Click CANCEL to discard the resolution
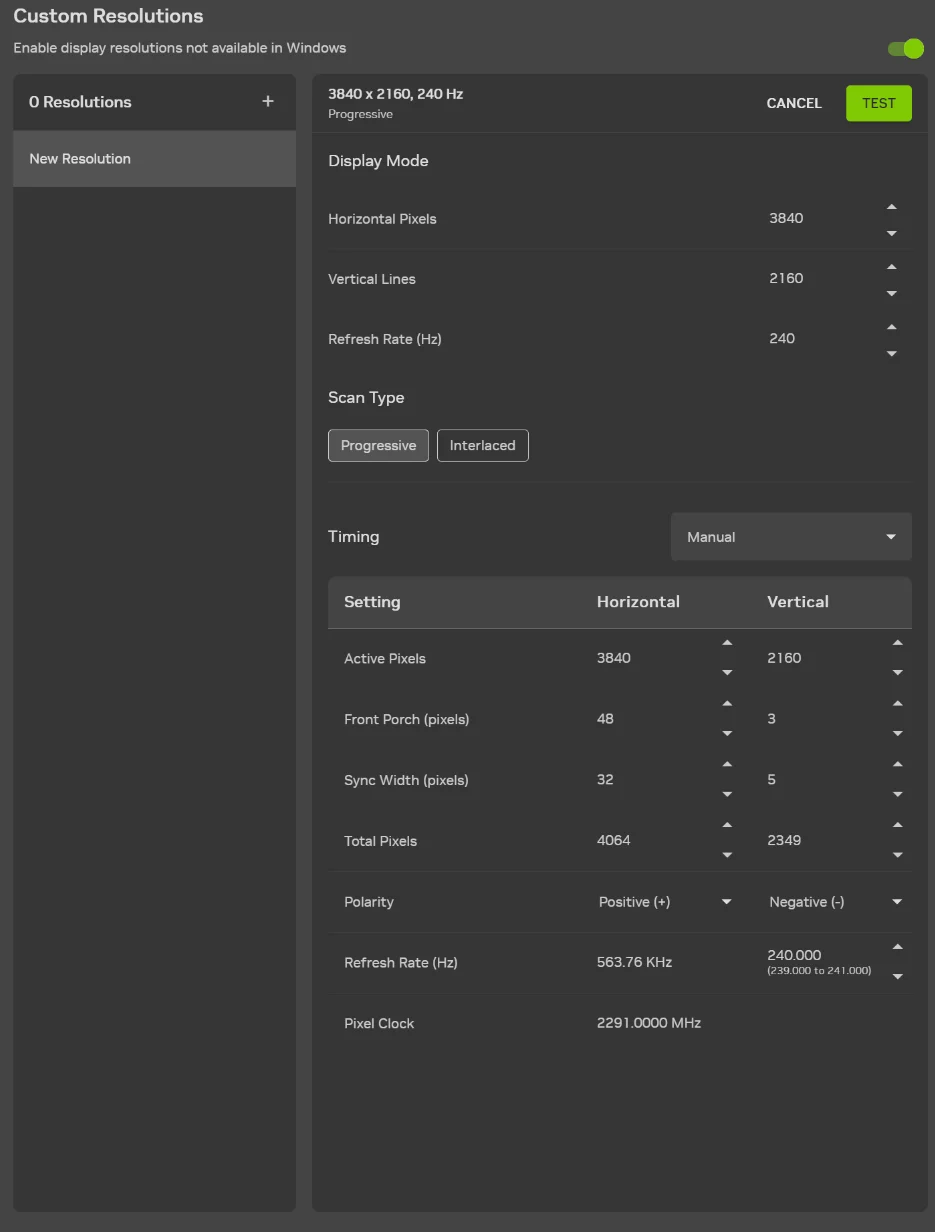The width and height of the screenshot is (935, 1232). tap(794, 103)
